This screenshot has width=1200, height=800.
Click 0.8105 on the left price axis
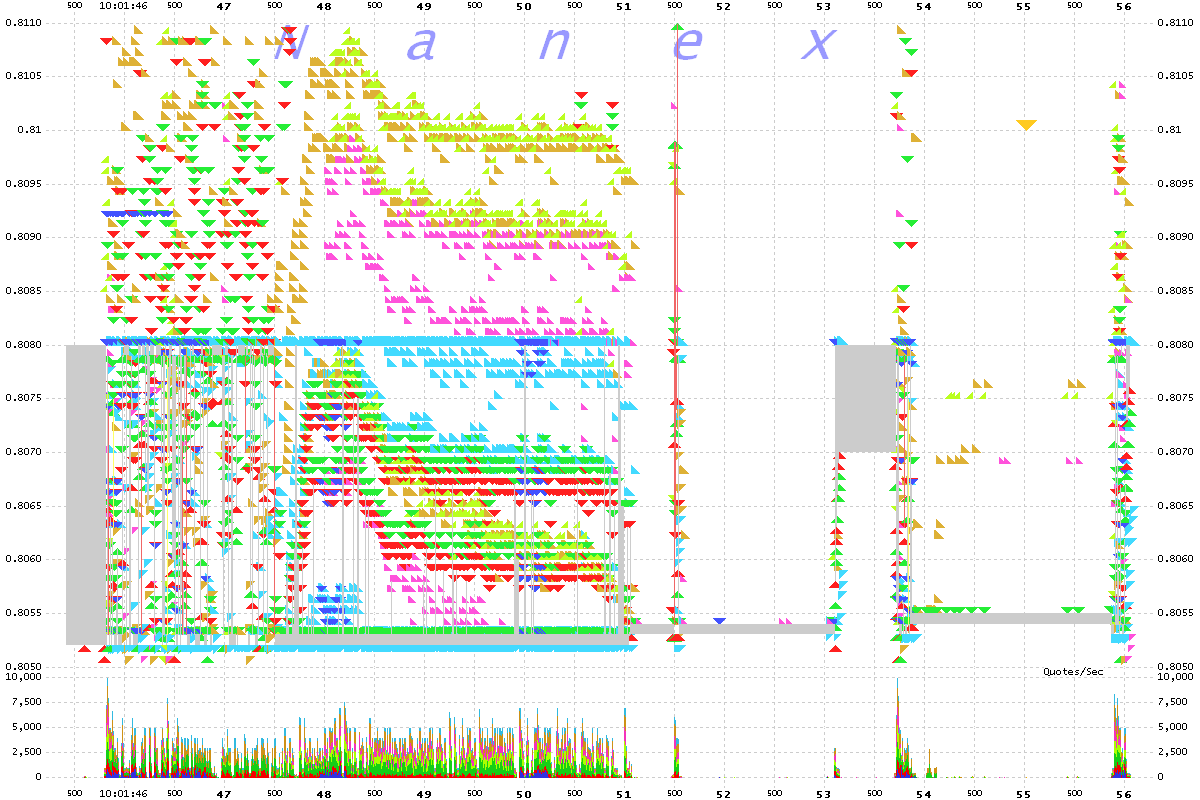[25, 76]
